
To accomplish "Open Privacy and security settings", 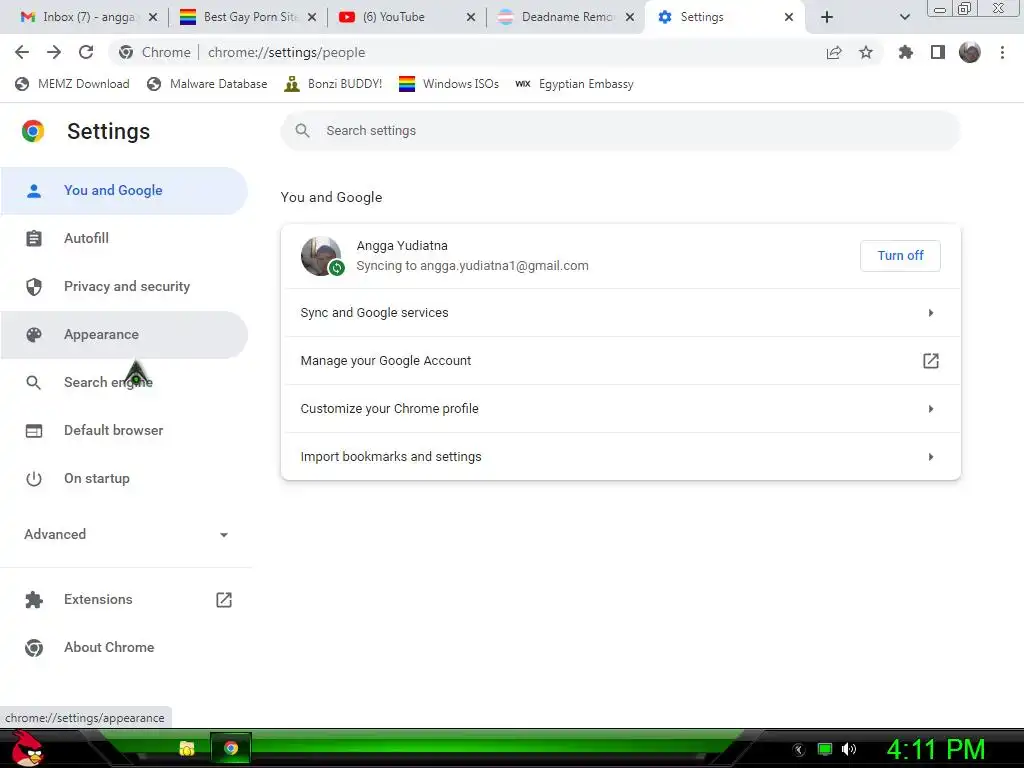I will coord(124,286).
